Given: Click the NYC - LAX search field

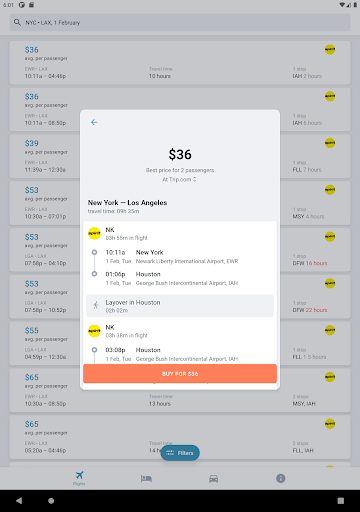Looking at the screenshot, I should click(x=180, y=22).
